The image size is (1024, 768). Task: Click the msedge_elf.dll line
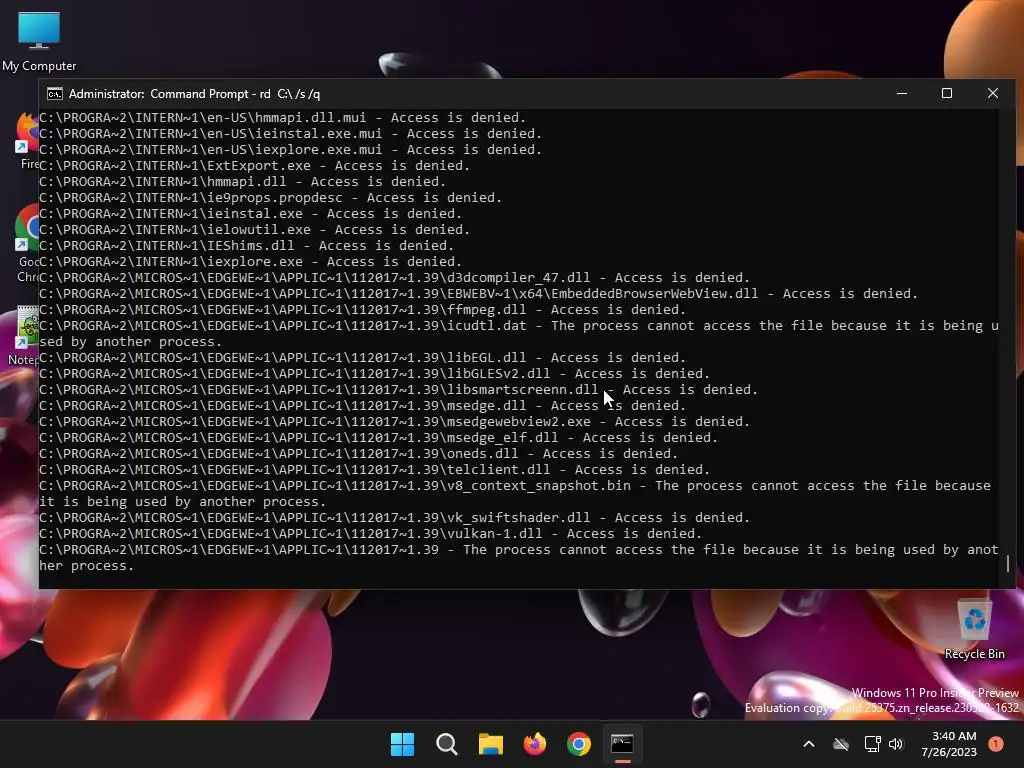[379, 438]
